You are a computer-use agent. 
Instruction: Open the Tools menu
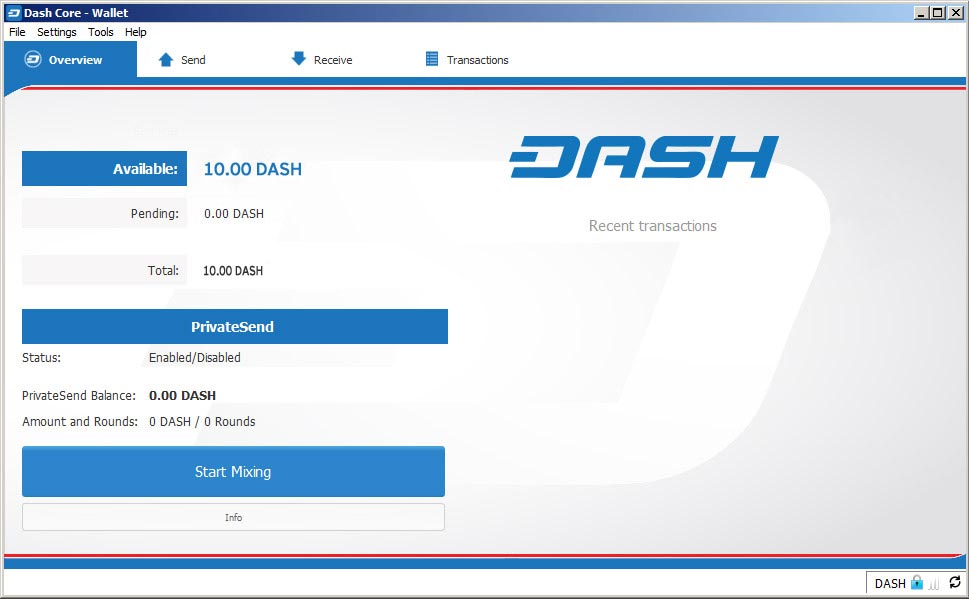[x=101, y=32]
